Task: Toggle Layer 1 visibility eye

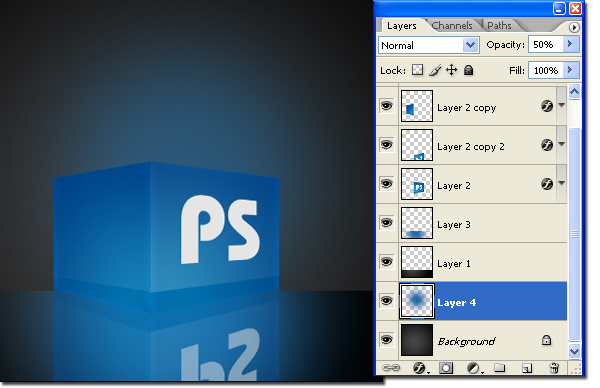Action: (387, 262)
